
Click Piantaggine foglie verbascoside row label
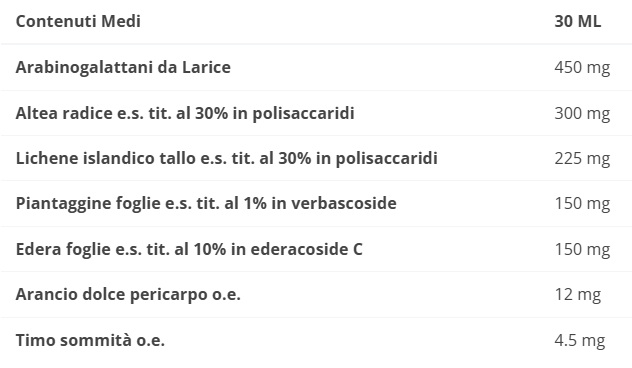[x=206, y=204]
